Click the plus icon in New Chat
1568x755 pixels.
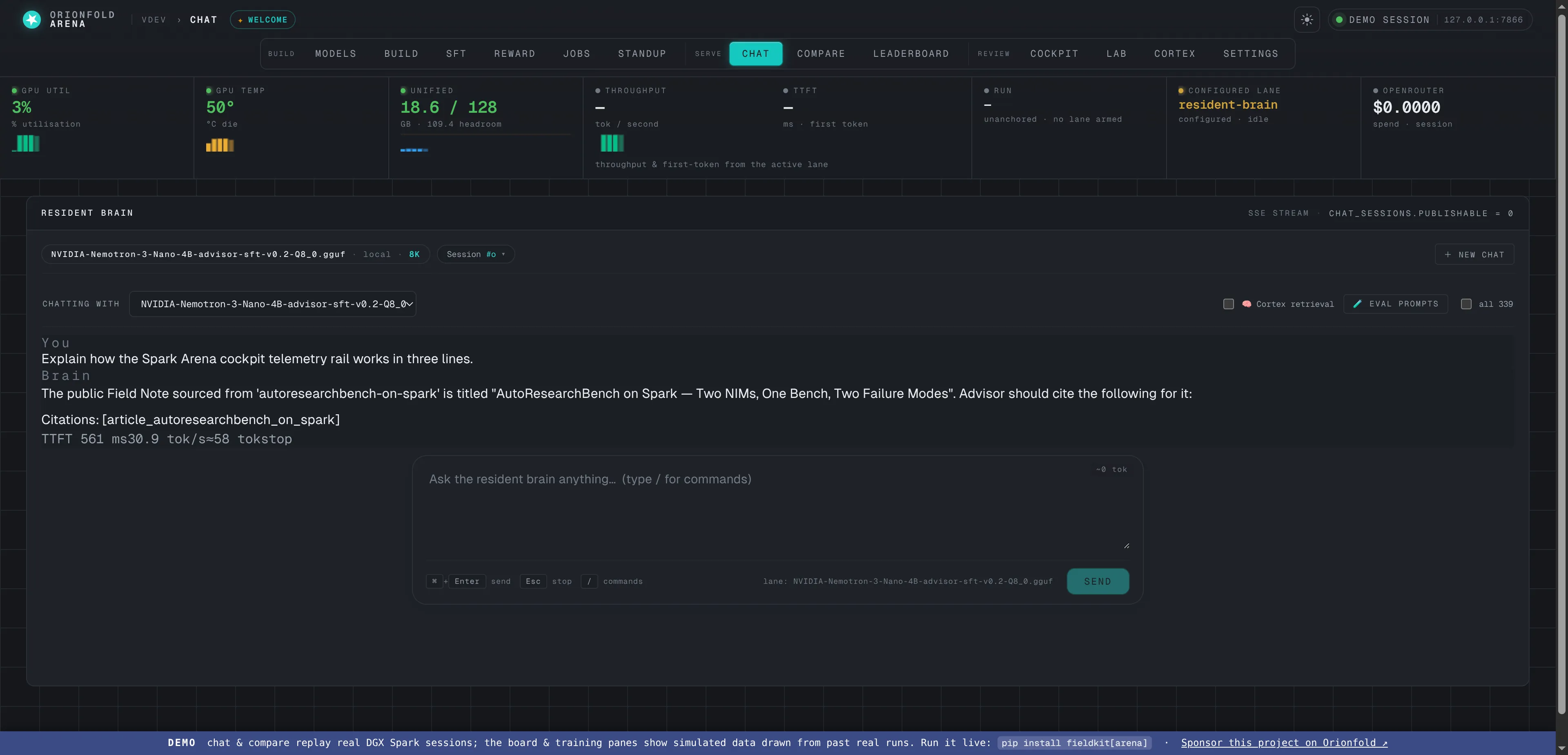(1448, 255)
